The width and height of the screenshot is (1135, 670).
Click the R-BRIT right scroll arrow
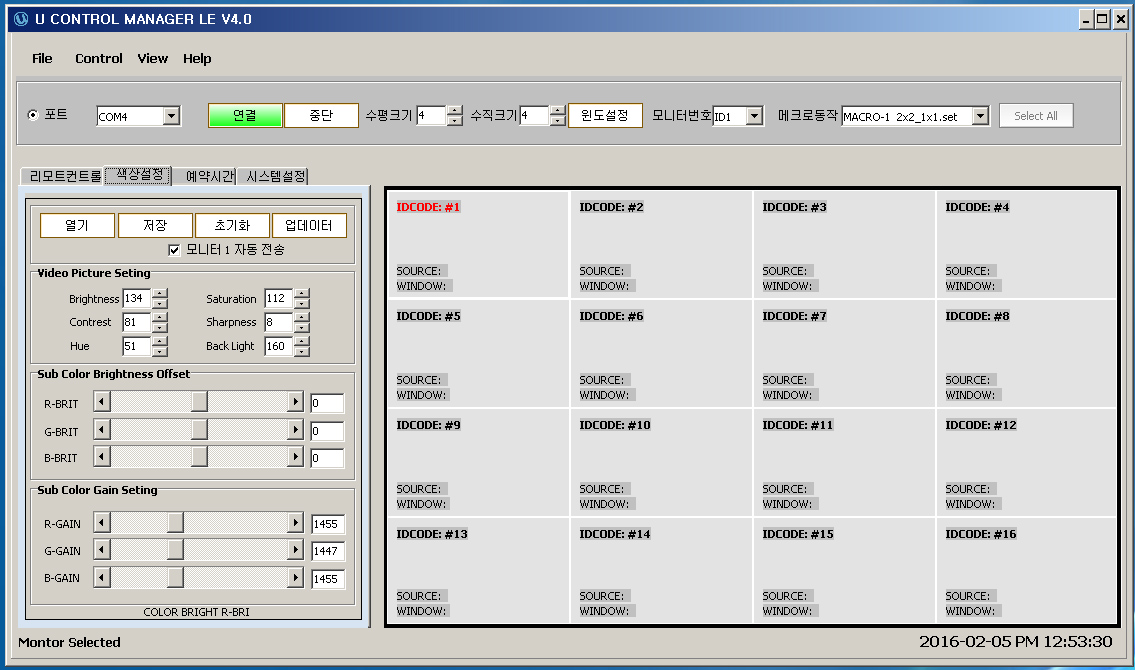click(295, 402)
